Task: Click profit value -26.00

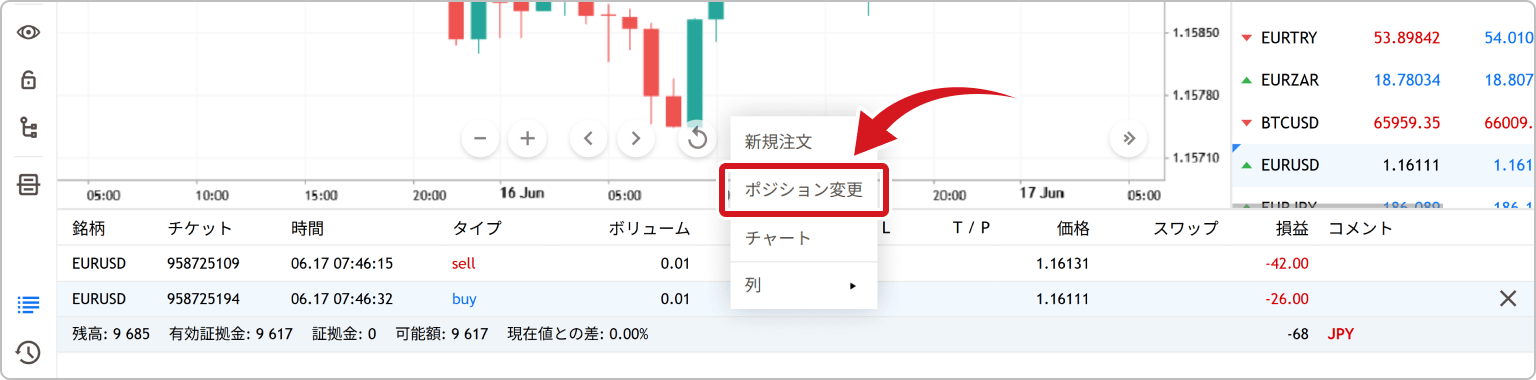Action: coord(1287,298)
